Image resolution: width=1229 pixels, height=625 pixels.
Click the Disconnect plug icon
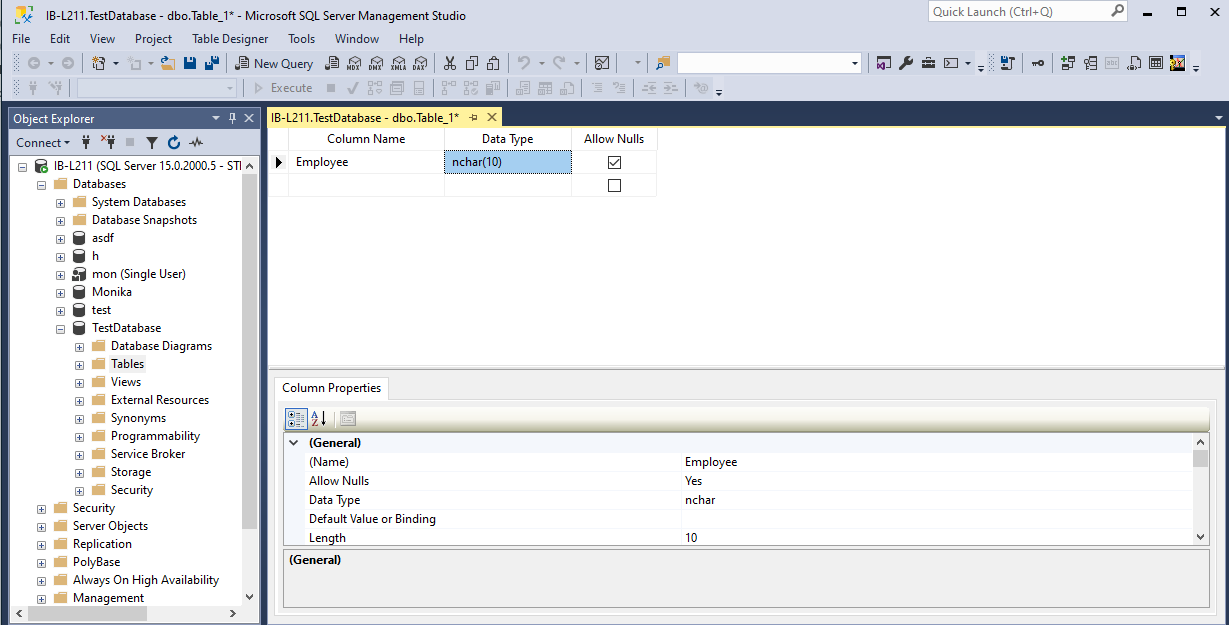click(108, 142)
